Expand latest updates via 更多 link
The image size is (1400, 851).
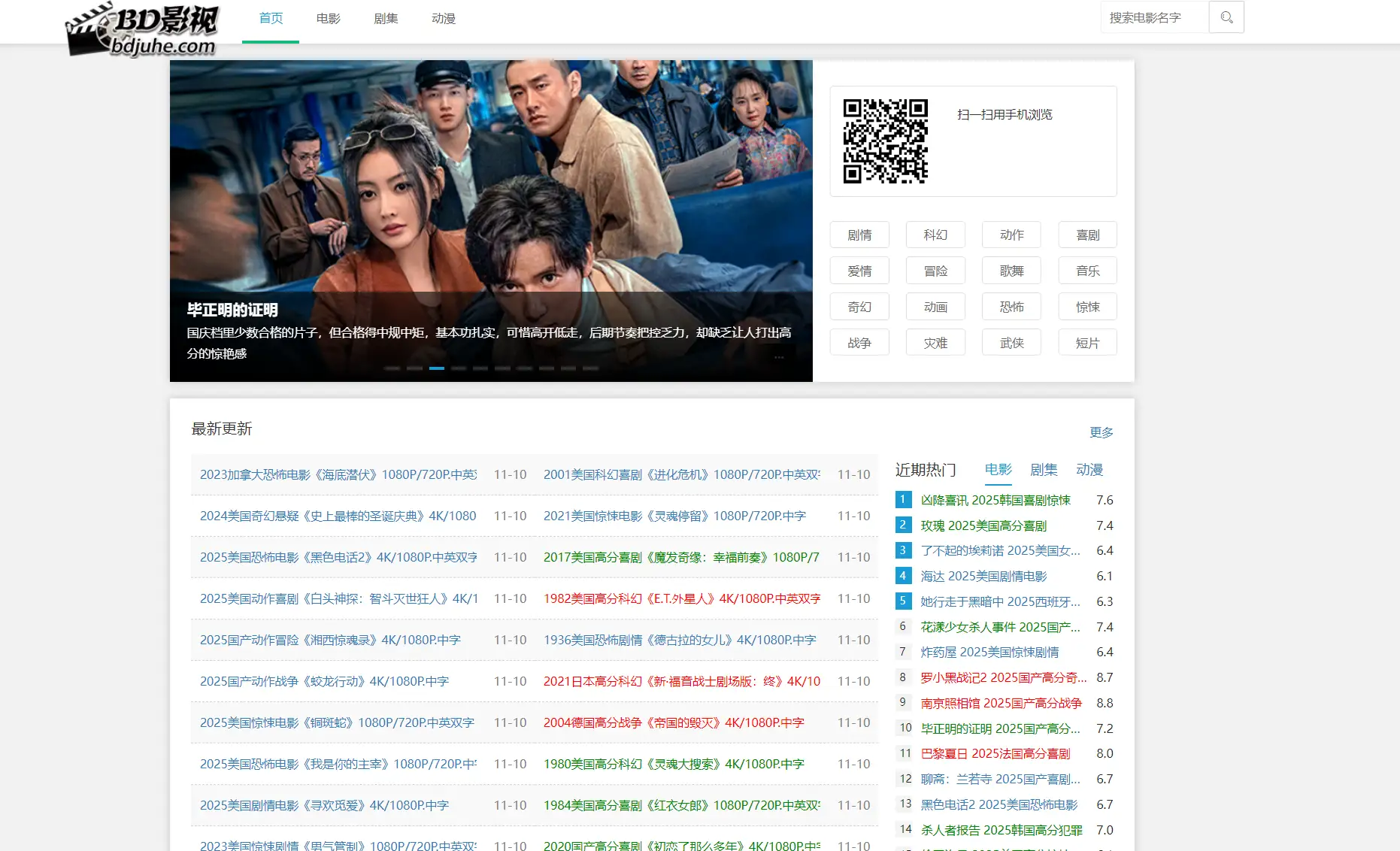(x=1101, y=432)
